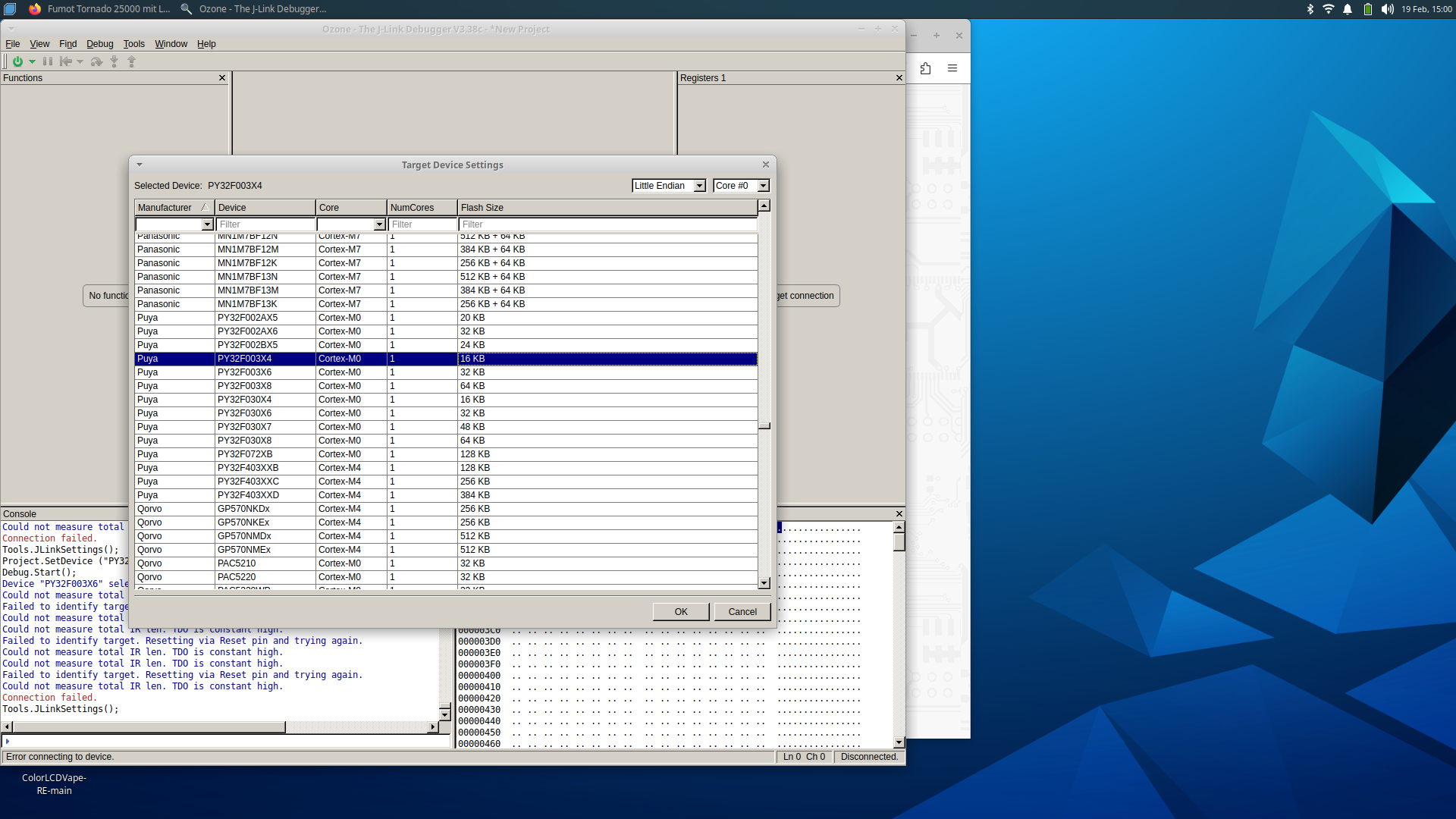Image resolution: width=1456 pixels, height=819 pixels.
Task: Click the NumCores filter input field
Action: (x=422, y=224)
